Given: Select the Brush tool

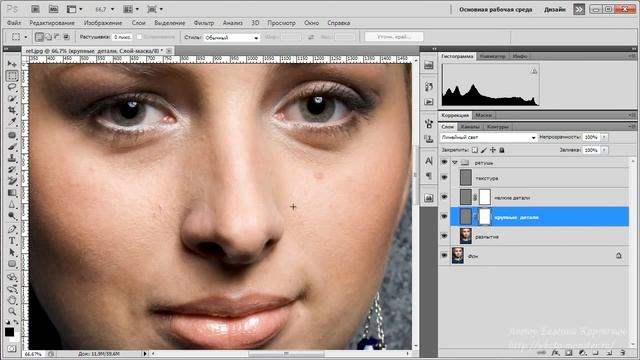Looking at the screenshot, I should pos(12,147).
